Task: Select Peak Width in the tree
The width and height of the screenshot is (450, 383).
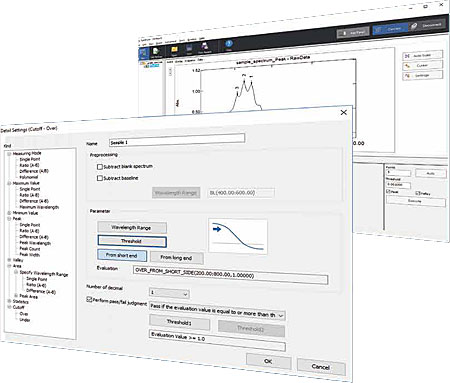Action: pyautogui.click(x=30, y=255)
